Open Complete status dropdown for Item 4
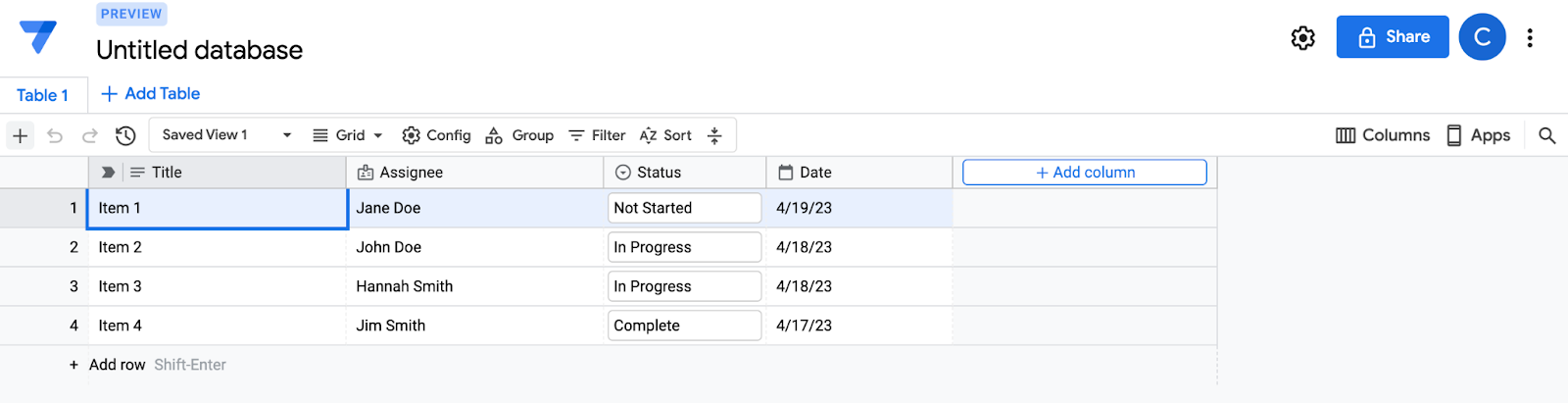Image resolution: width=1568 pixels, height=403 pixels. coord(684,326)
